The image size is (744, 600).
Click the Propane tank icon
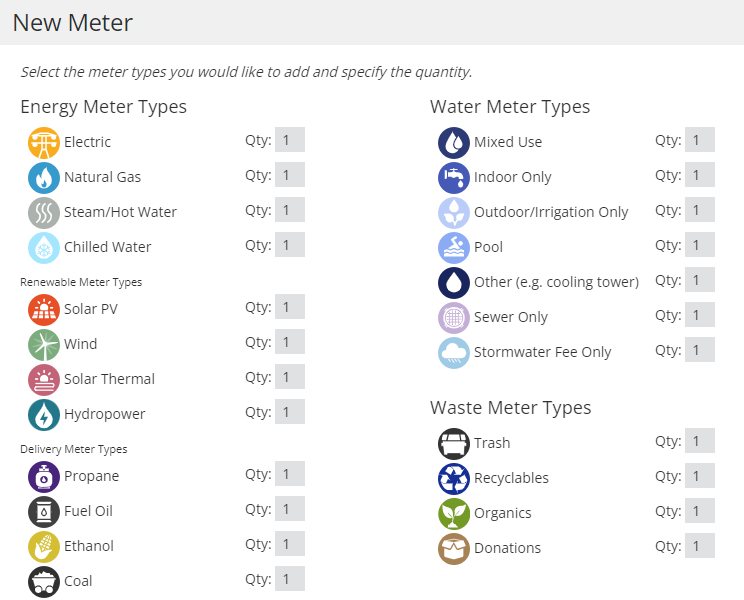(44, 476)
